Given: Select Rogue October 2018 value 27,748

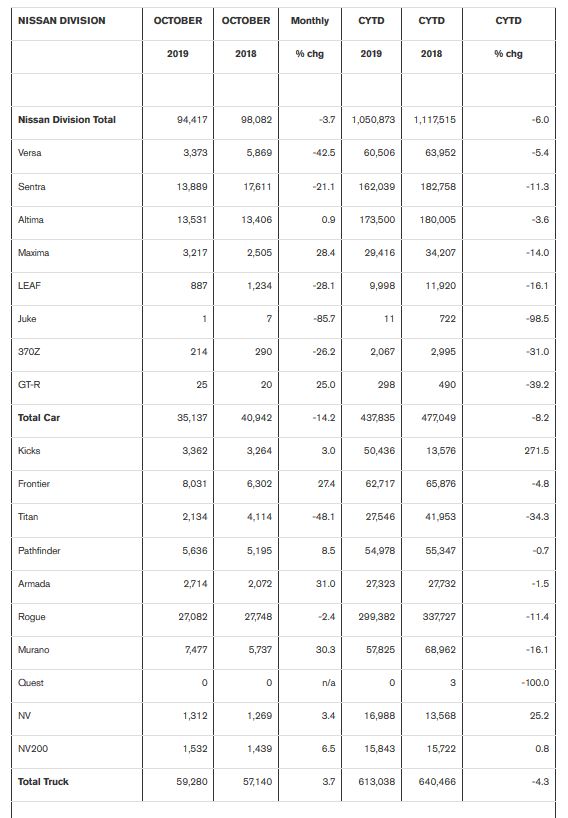Looking at the screenshot, I should tap(258, 616).
